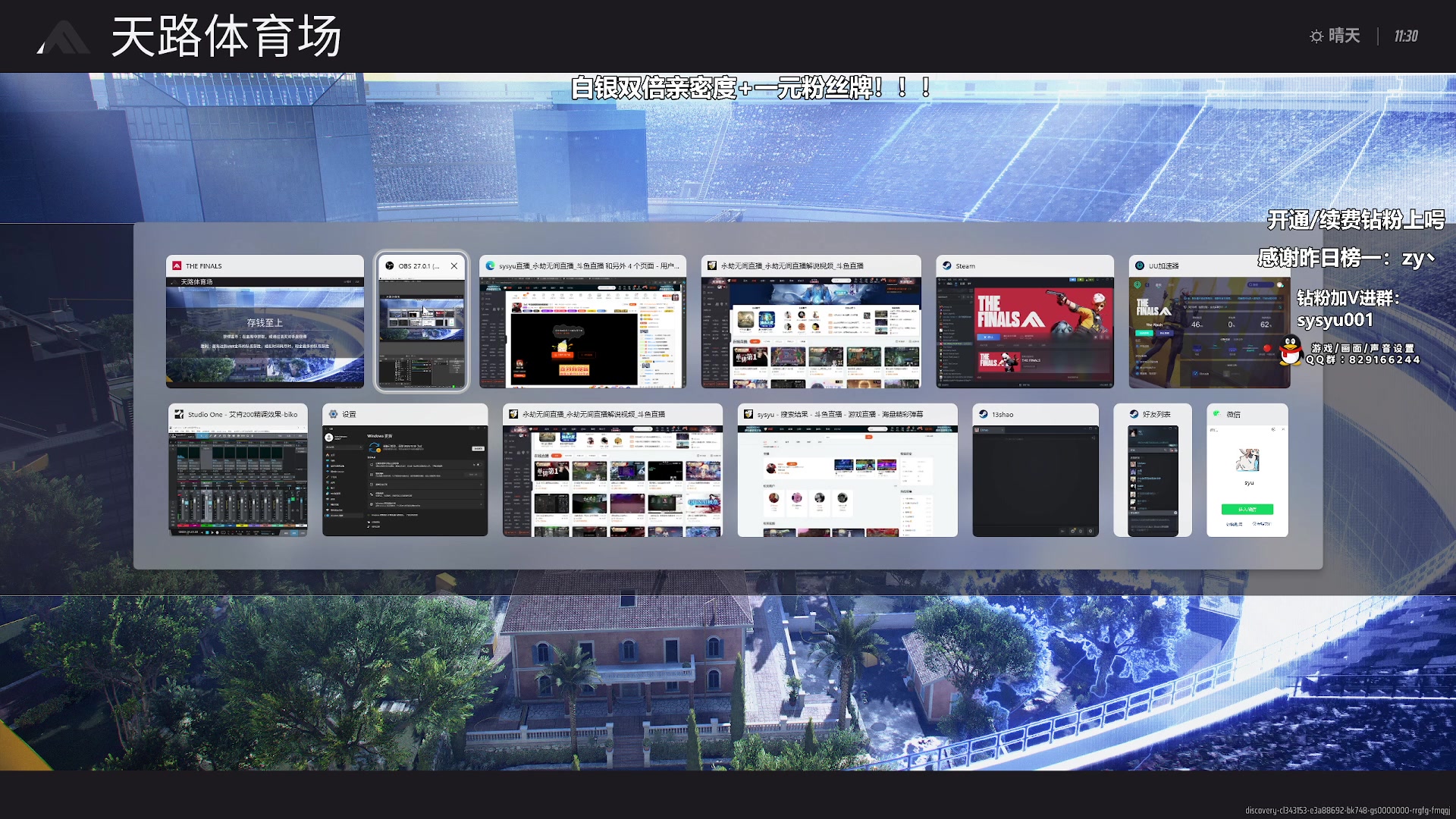This screenshot has width=1456, height=819.
Task: Open the 13shao chat window thumbnail
Action: coord(1035,481)
